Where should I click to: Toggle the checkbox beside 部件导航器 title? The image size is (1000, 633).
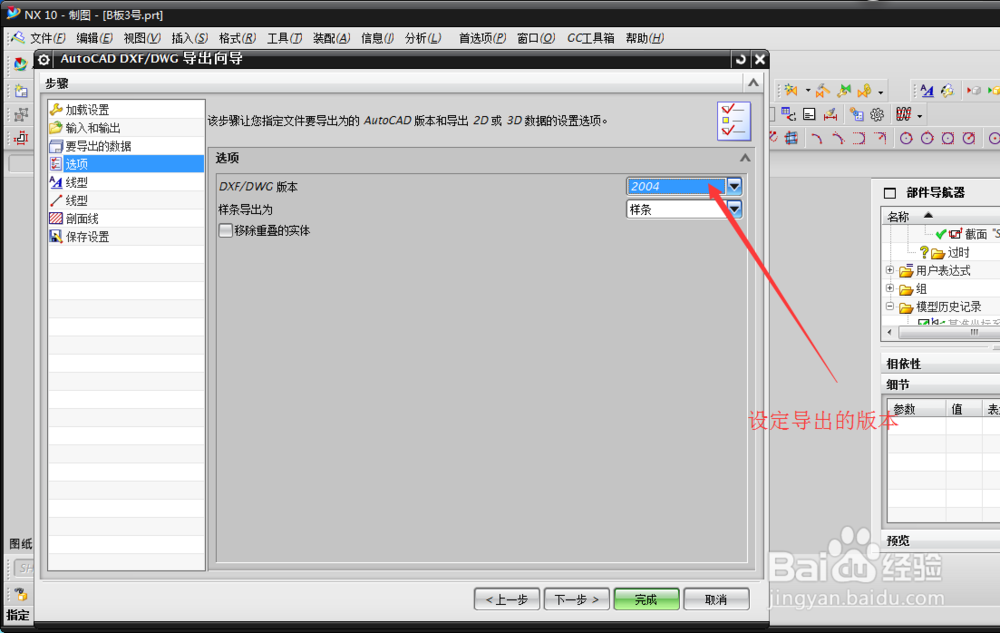point(890,193)
